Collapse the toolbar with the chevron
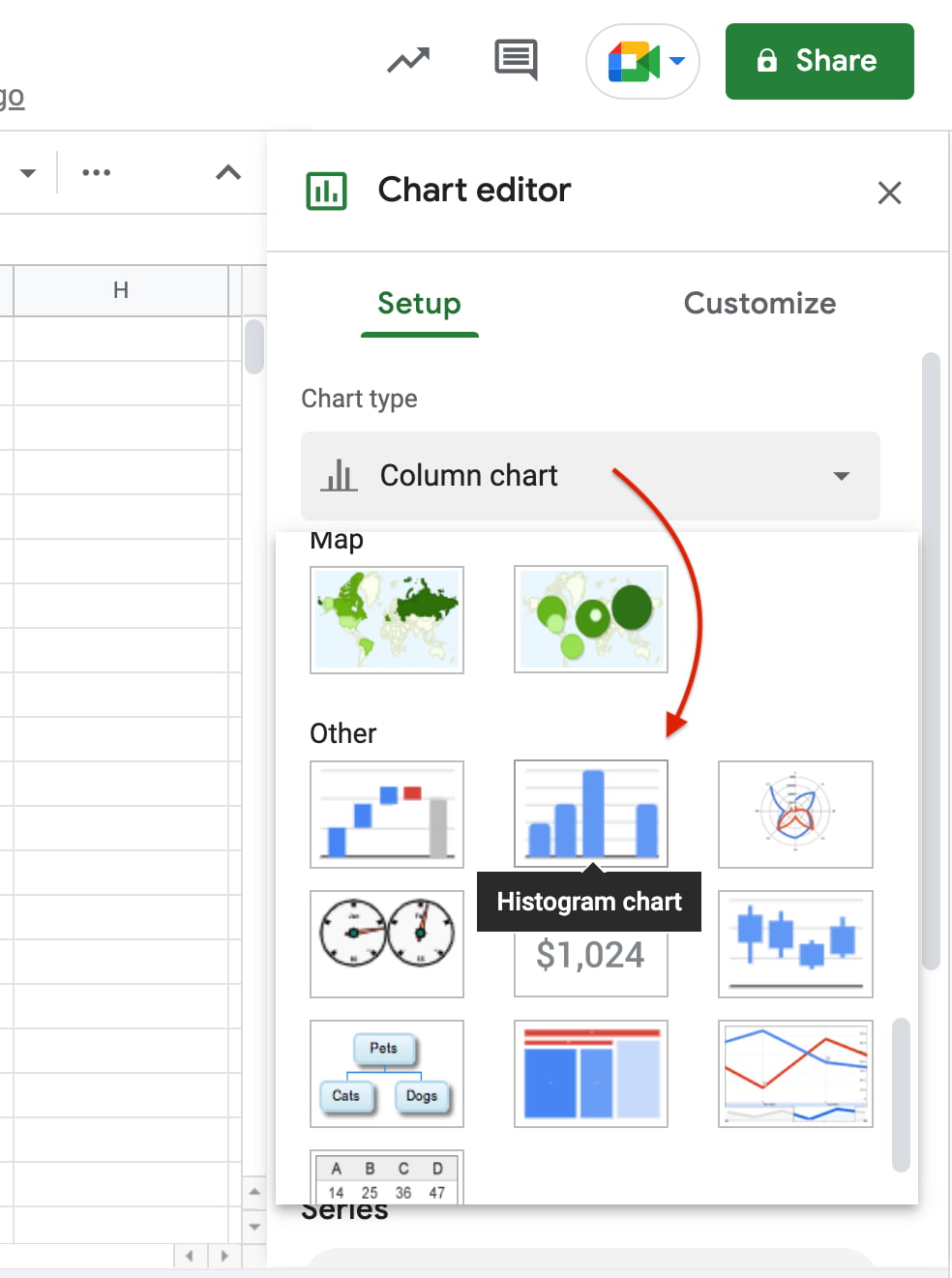The width and height of the screenshot is (952, 1278). 227,172
